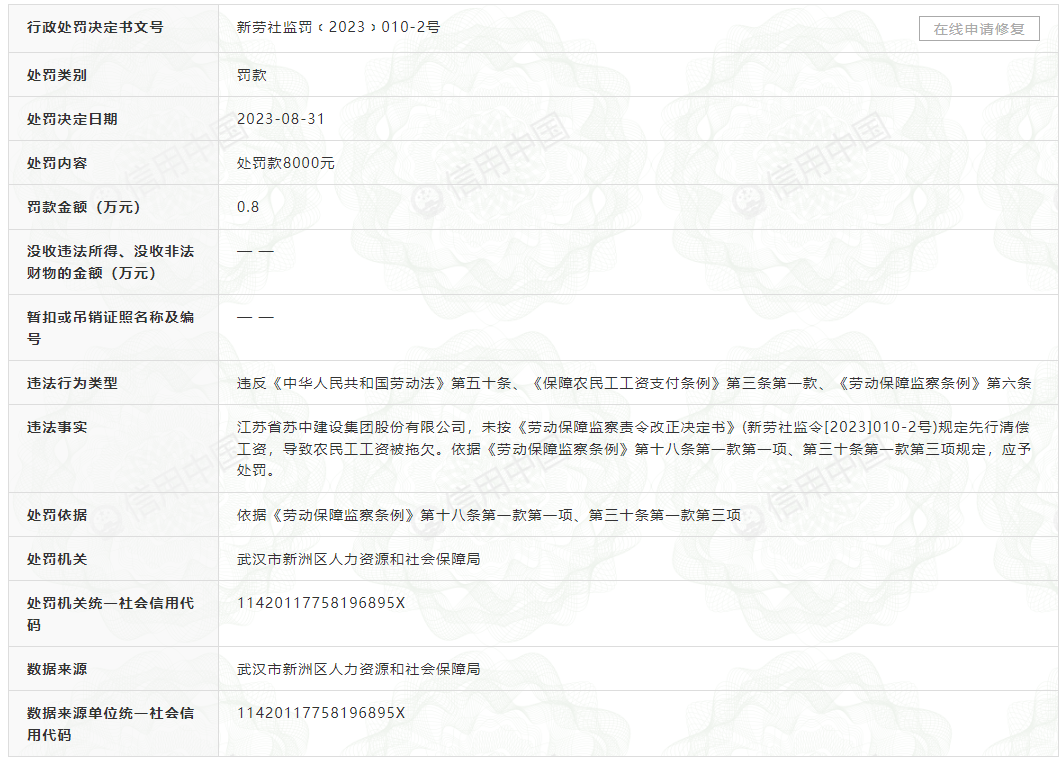
Task: Select the 违法行为类型 value citing 劳动法第五十条
Action: (633, 383)
